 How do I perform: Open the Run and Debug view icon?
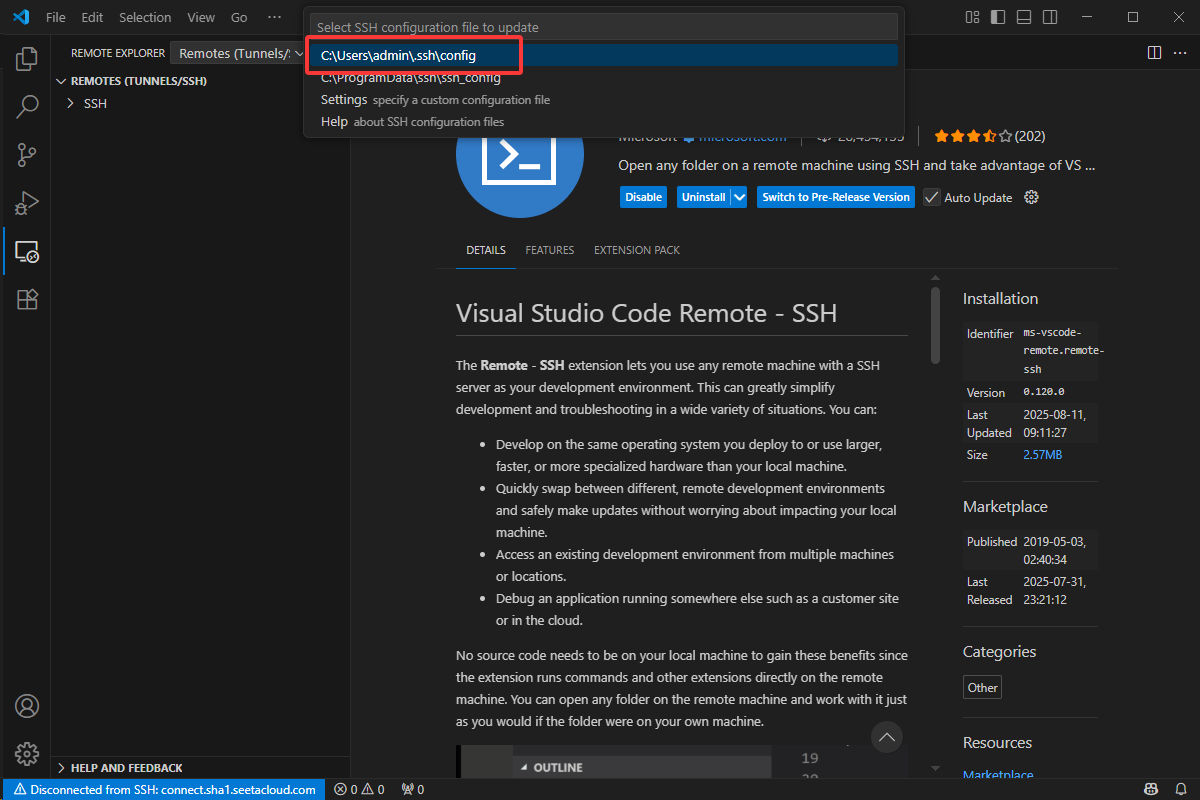[27, 203]
